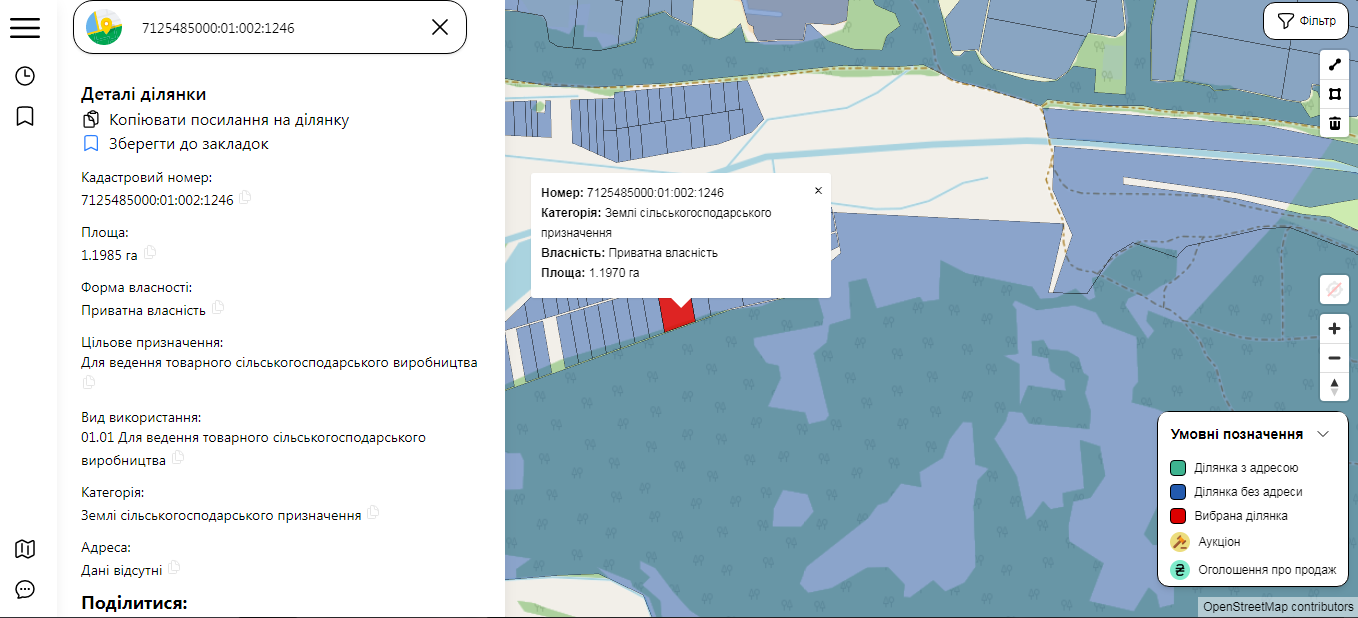Open the search history panel

(x=25, y=75)
